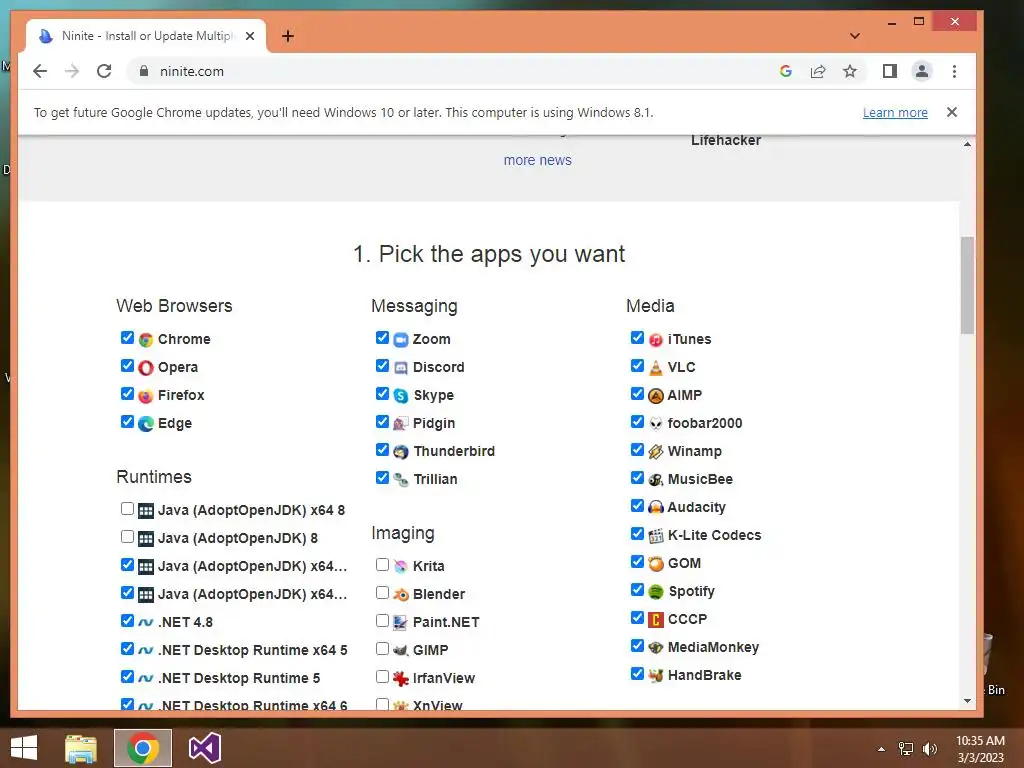The image size is (1024, 768).
Task: Uncheck the Pidgin checkbox
Action: click(383, 422)
